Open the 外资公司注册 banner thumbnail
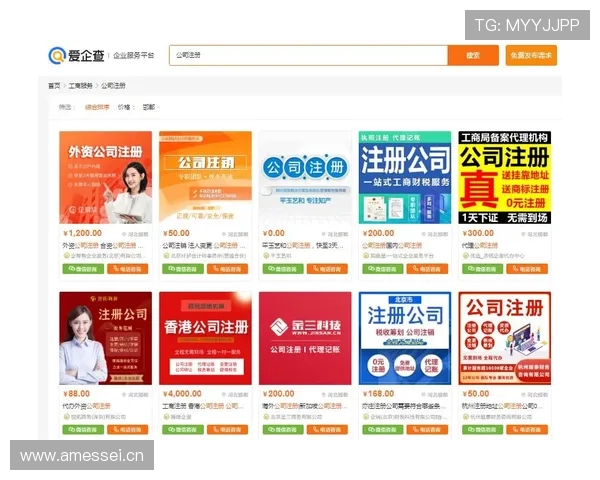Viewport: 600px width, 480px height. click(x=106, y=178)
